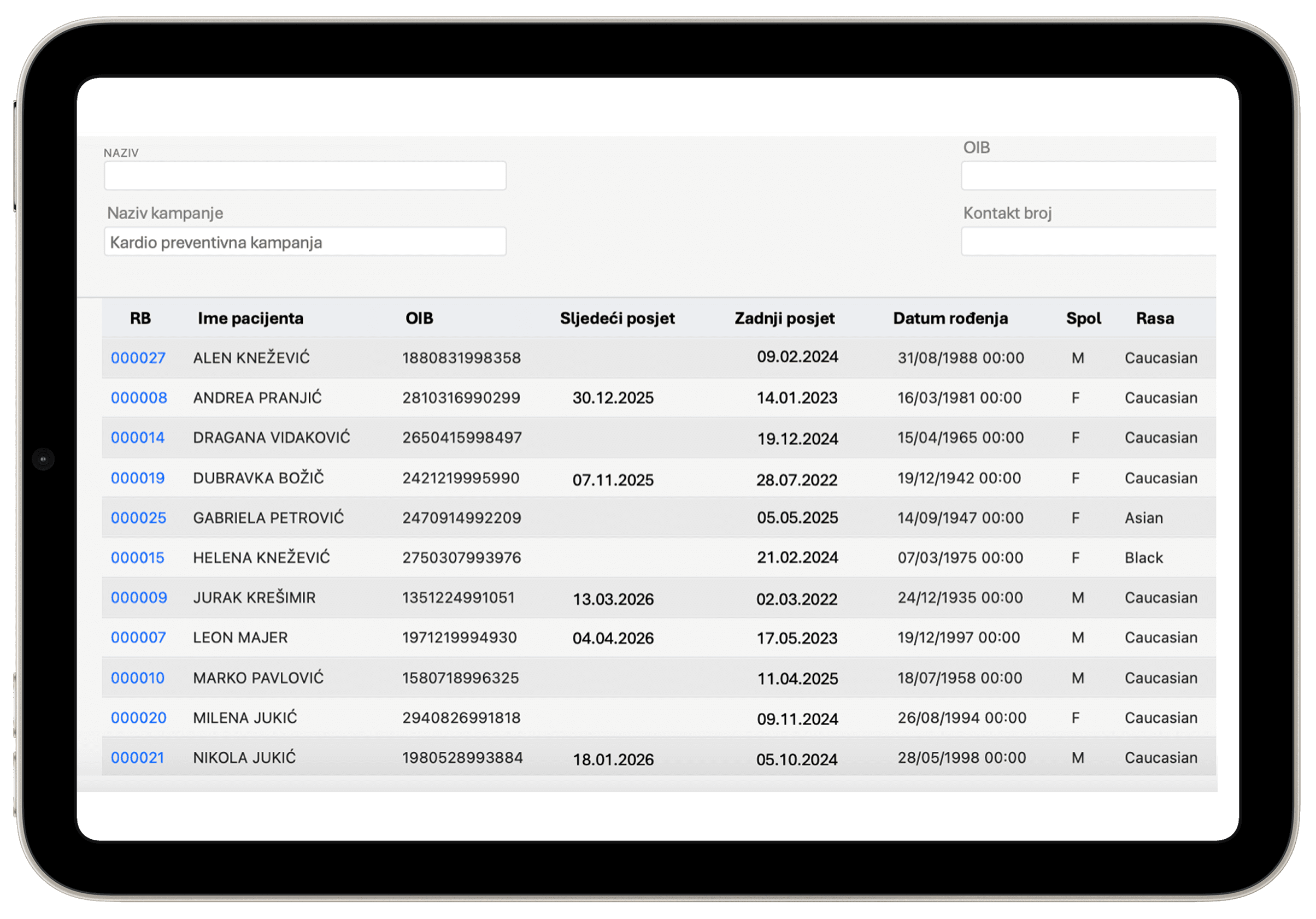Sort by Ime pacijenta column header
This screenshot has height=919, width=1316.
pyautogui.click(x=250, y=319)
